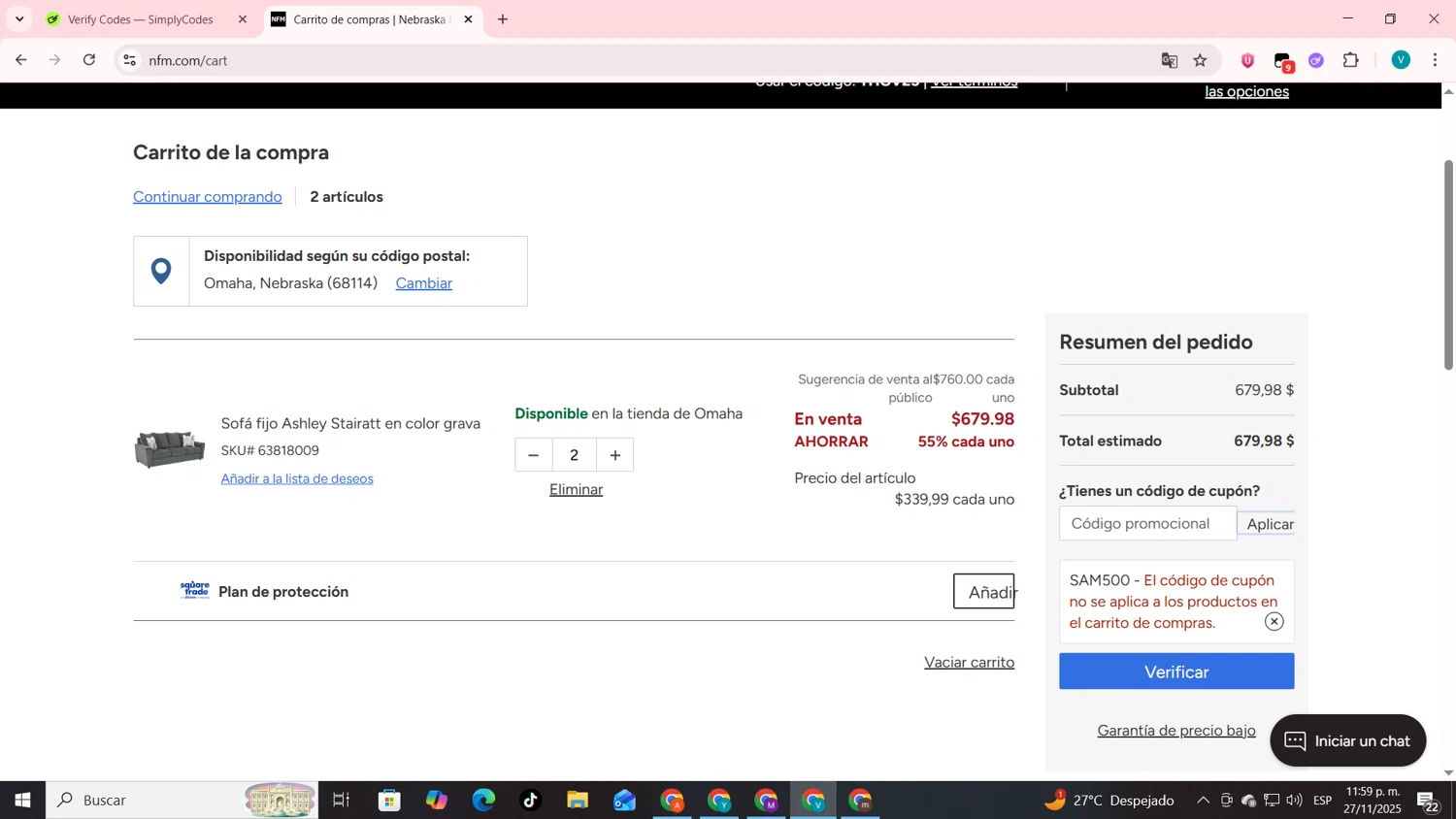
Task: Go forward in browser history
Action: click(x=55, y=60)
